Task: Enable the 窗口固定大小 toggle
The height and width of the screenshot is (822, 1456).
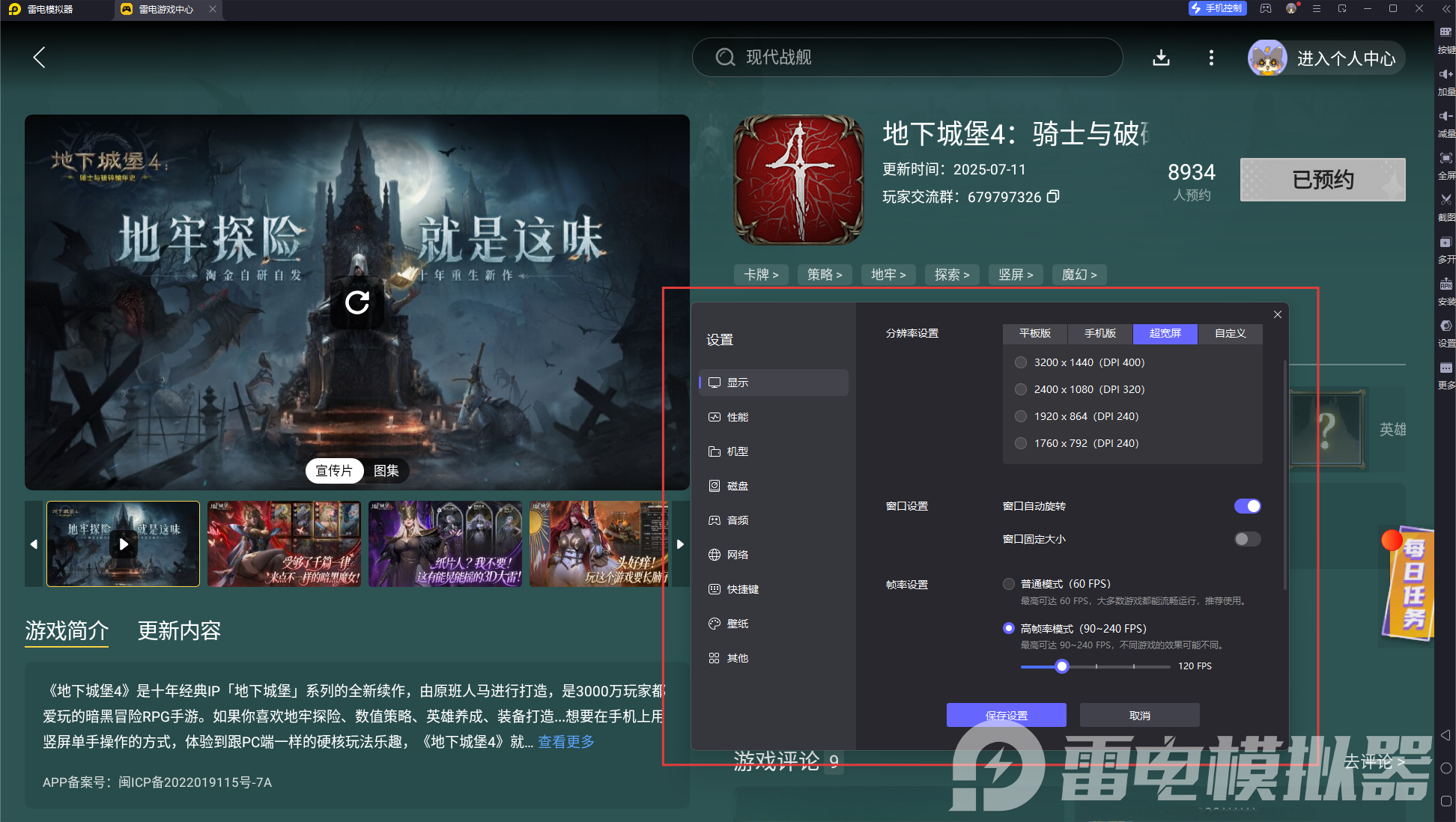Action: coord(1247,539)
